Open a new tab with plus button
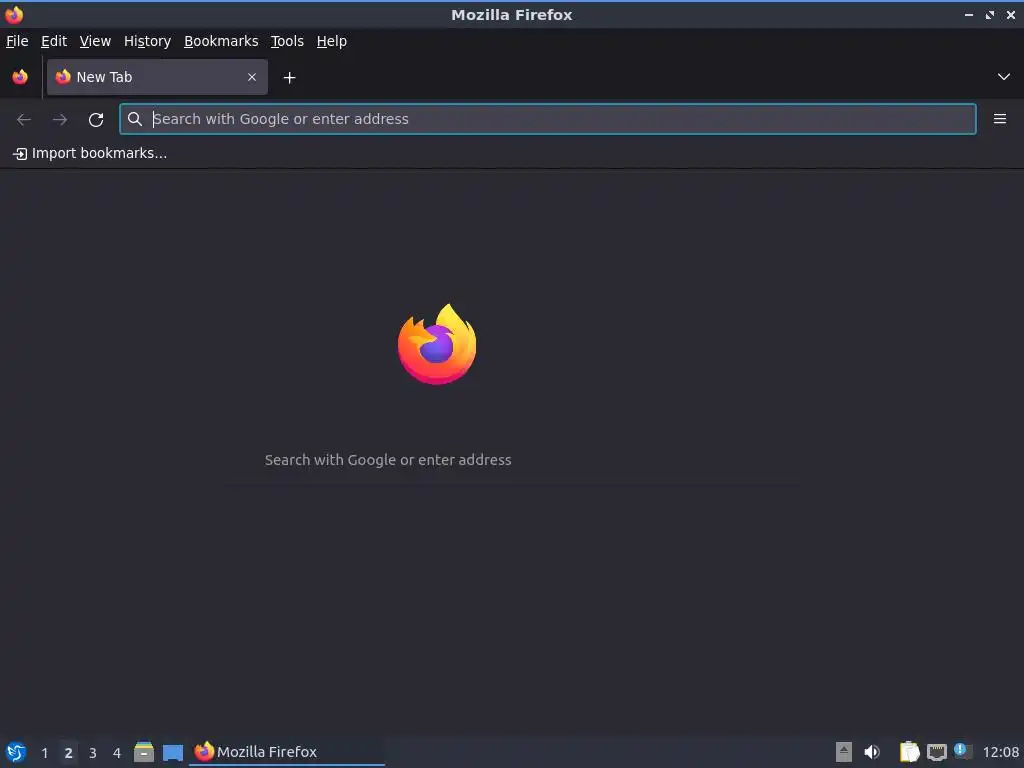 289,78
